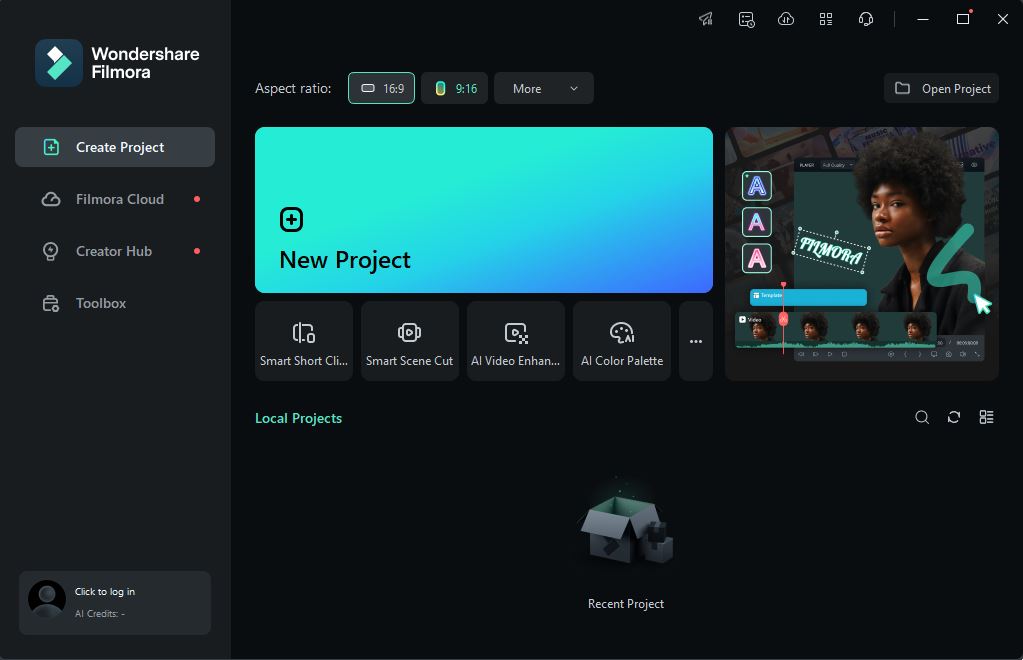Open the Toolbox section
The height and width of the screenshot is (660, 1023).
[115, 303]
